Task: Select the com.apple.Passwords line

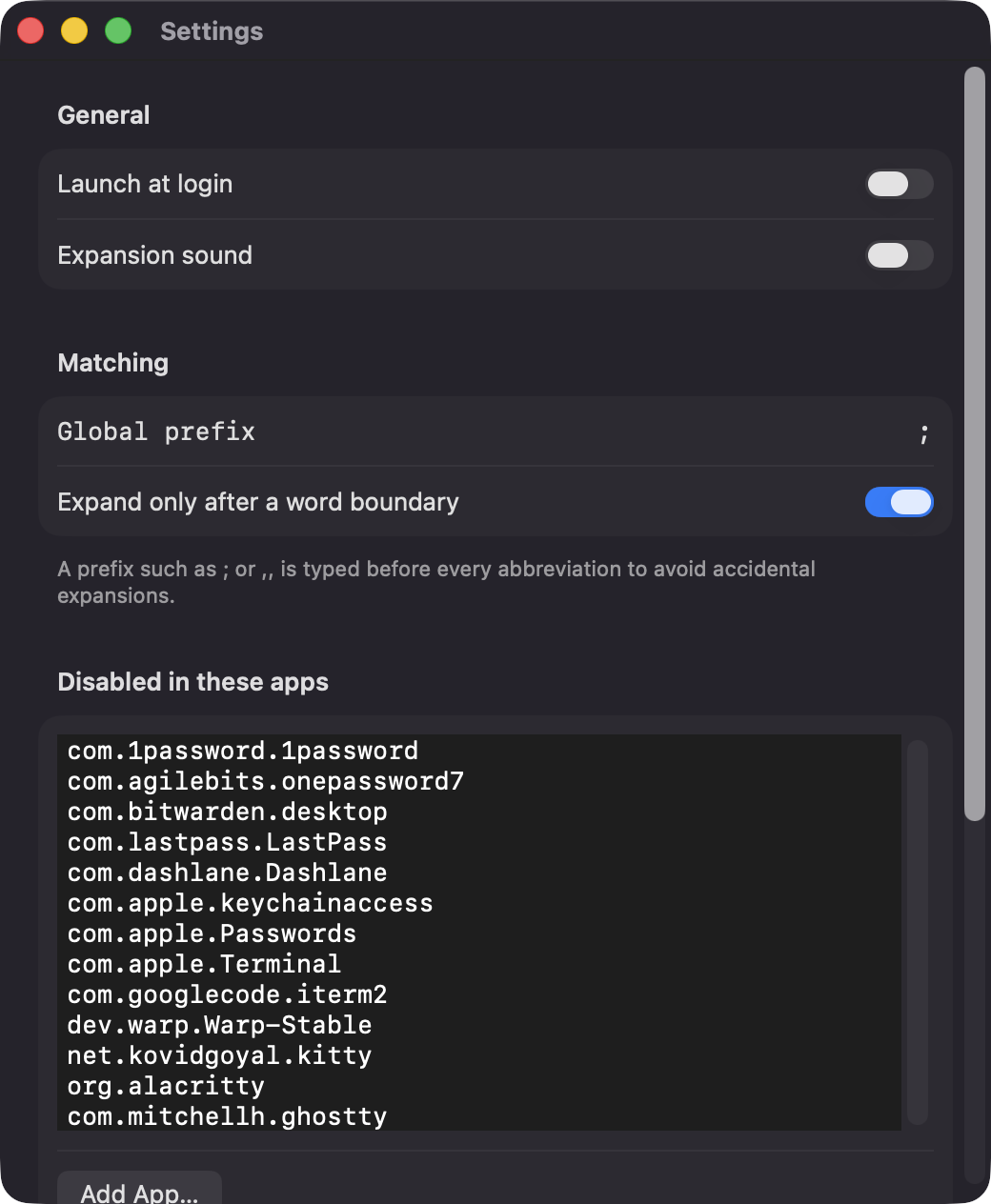Action: pos(212,933)
